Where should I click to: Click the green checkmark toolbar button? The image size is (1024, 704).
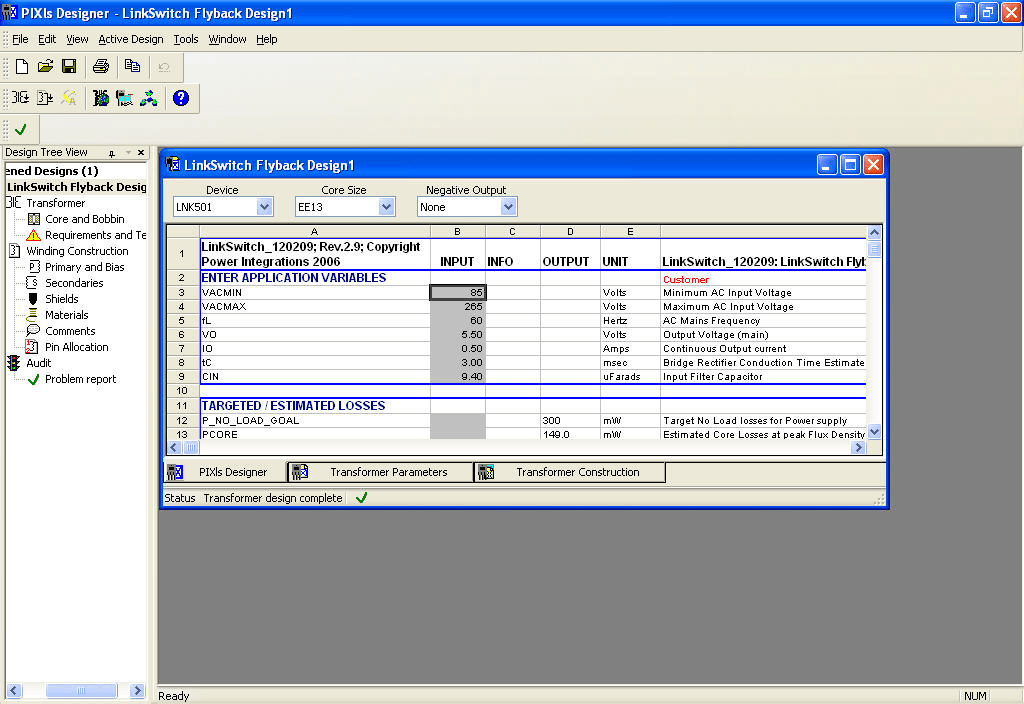tap(21, 129)
